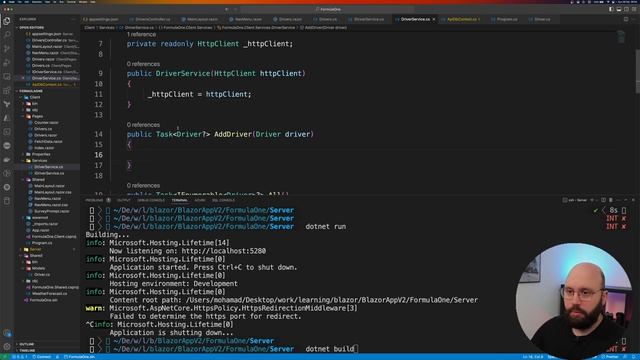Open the Problems panel tab

pyautogui.click(x=95, y=200)
